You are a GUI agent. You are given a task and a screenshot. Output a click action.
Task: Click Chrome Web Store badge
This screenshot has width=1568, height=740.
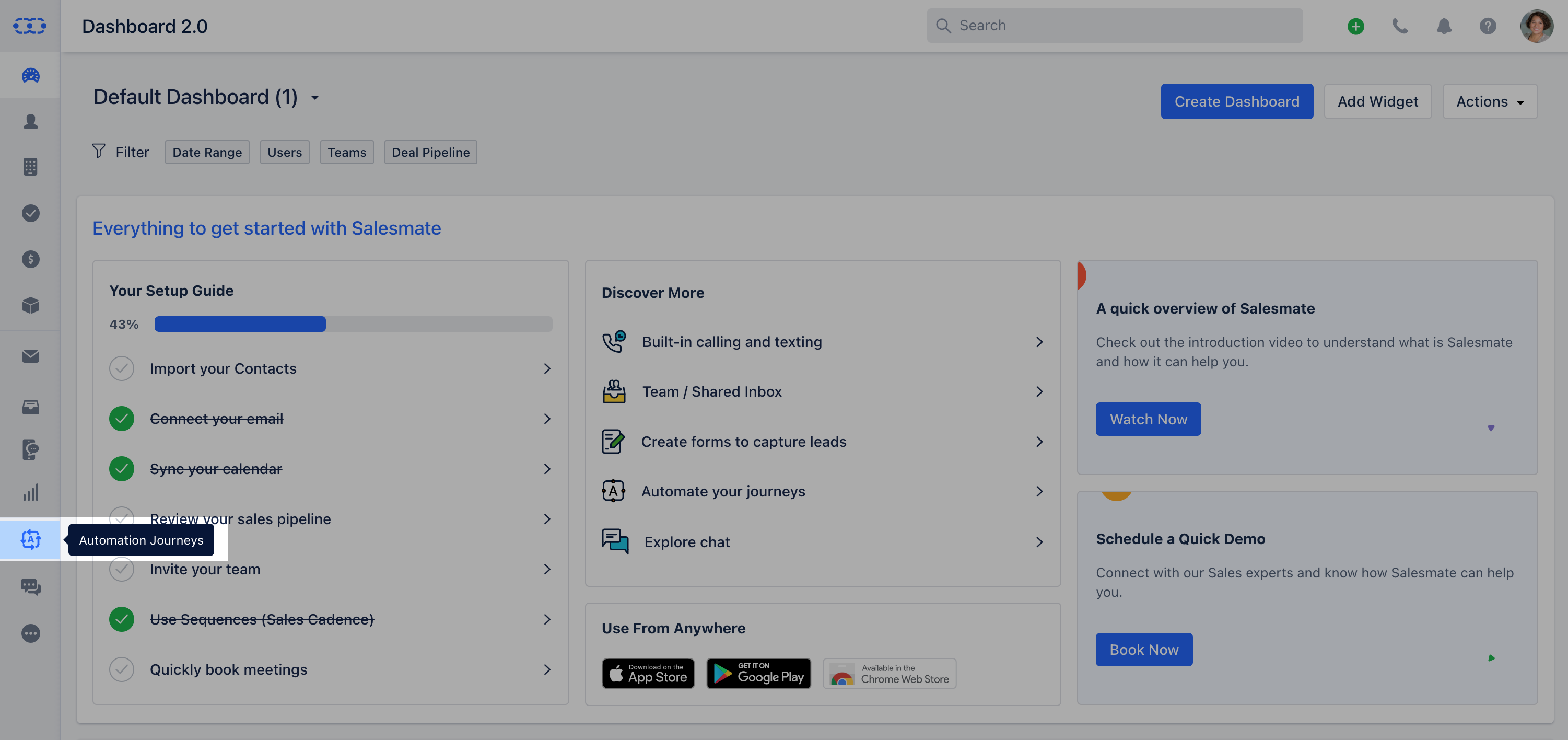(x=890, y=674)
